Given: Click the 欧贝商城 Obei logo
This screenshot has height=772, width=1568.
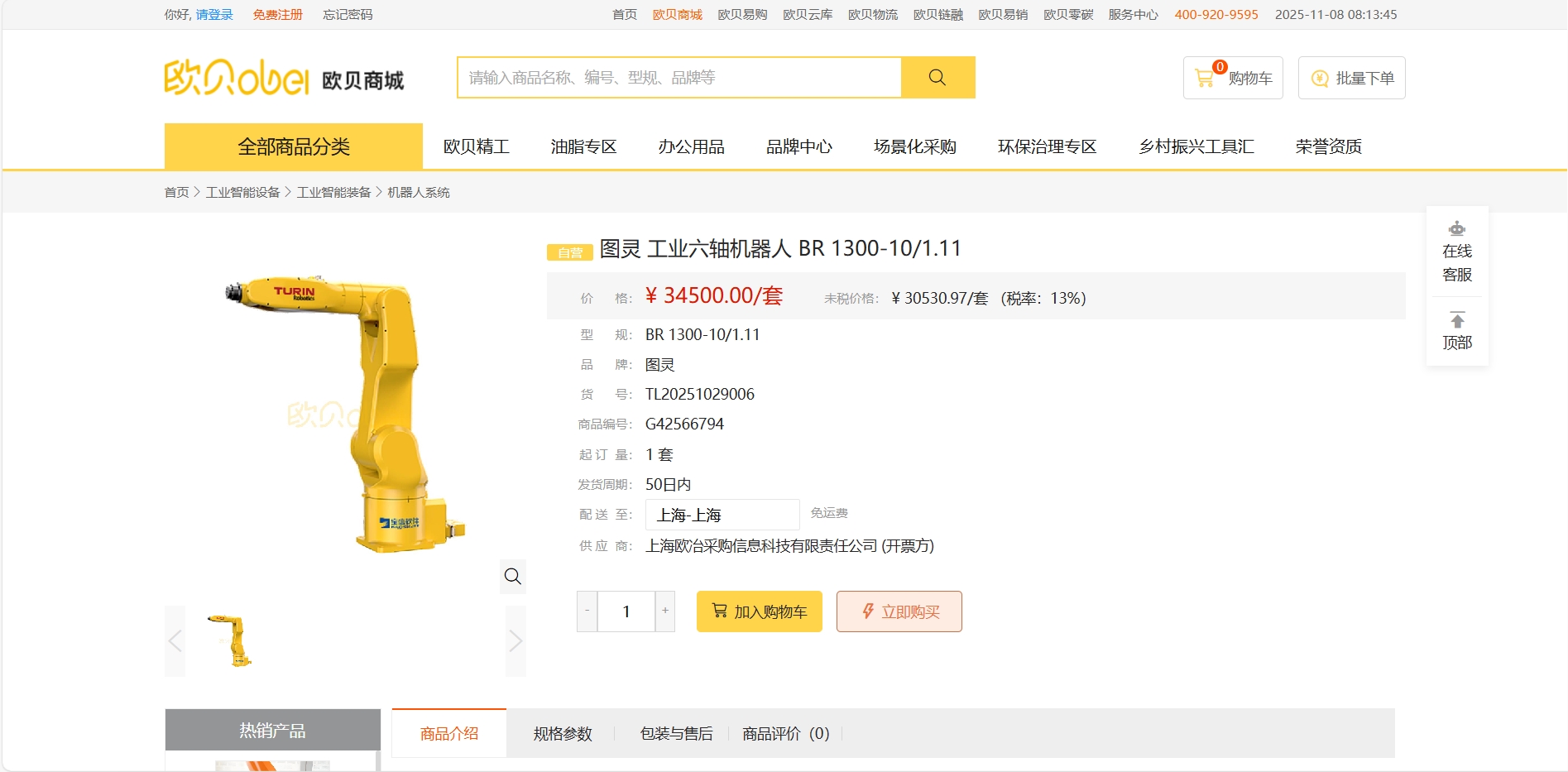Looking at the screenshot, I should click(284, 78).
